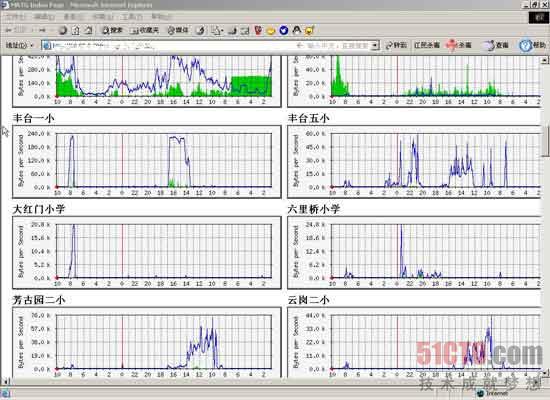
Task: Open the 芳古园二小 traffic graph
Action: pos(147,342)
